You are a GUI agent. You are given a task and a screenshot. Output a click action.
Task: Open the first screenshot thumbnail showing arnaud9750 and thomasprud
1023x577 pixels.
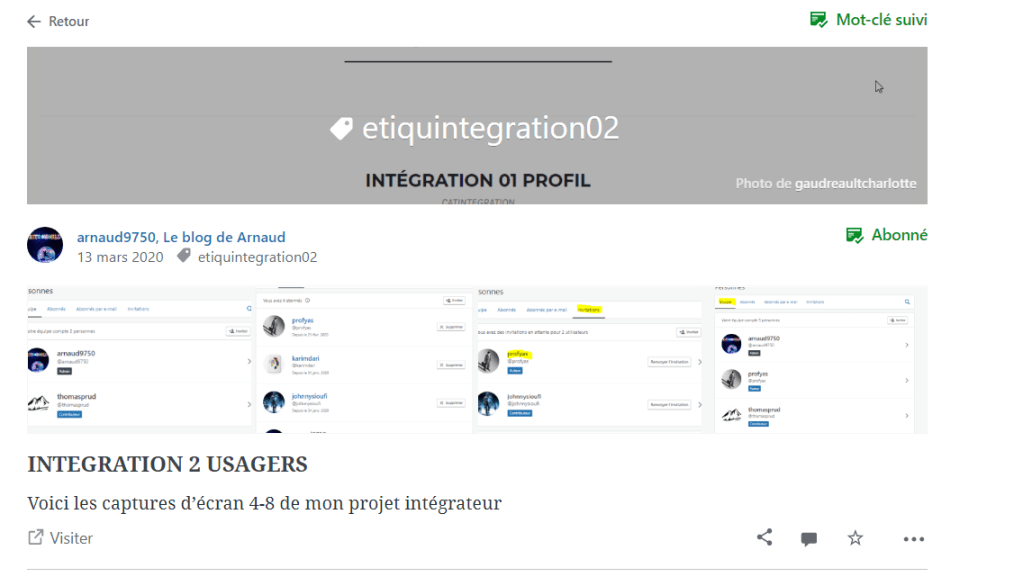coord(140,360)
